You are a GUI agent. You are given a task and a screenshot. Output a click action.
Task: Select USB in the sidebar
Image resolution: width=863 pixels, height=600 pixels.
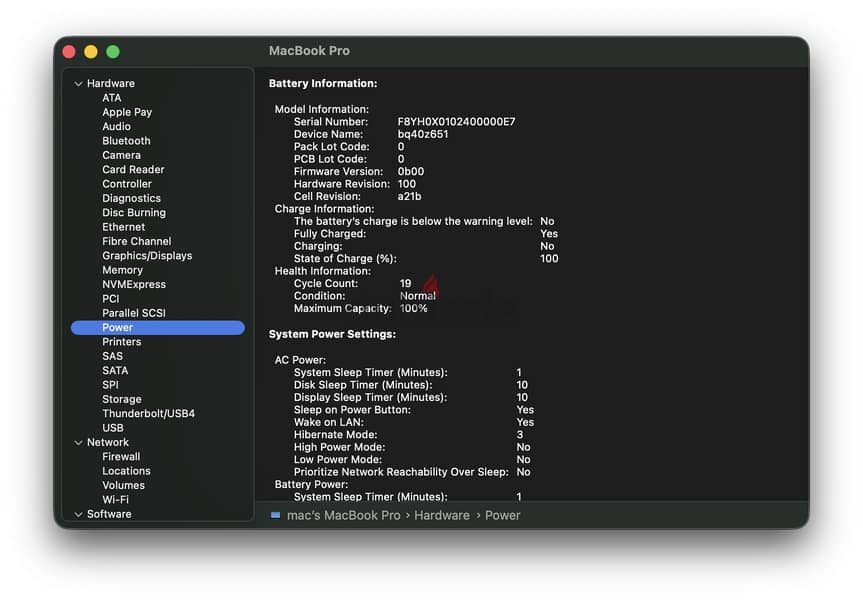click(x=113, y=428)
